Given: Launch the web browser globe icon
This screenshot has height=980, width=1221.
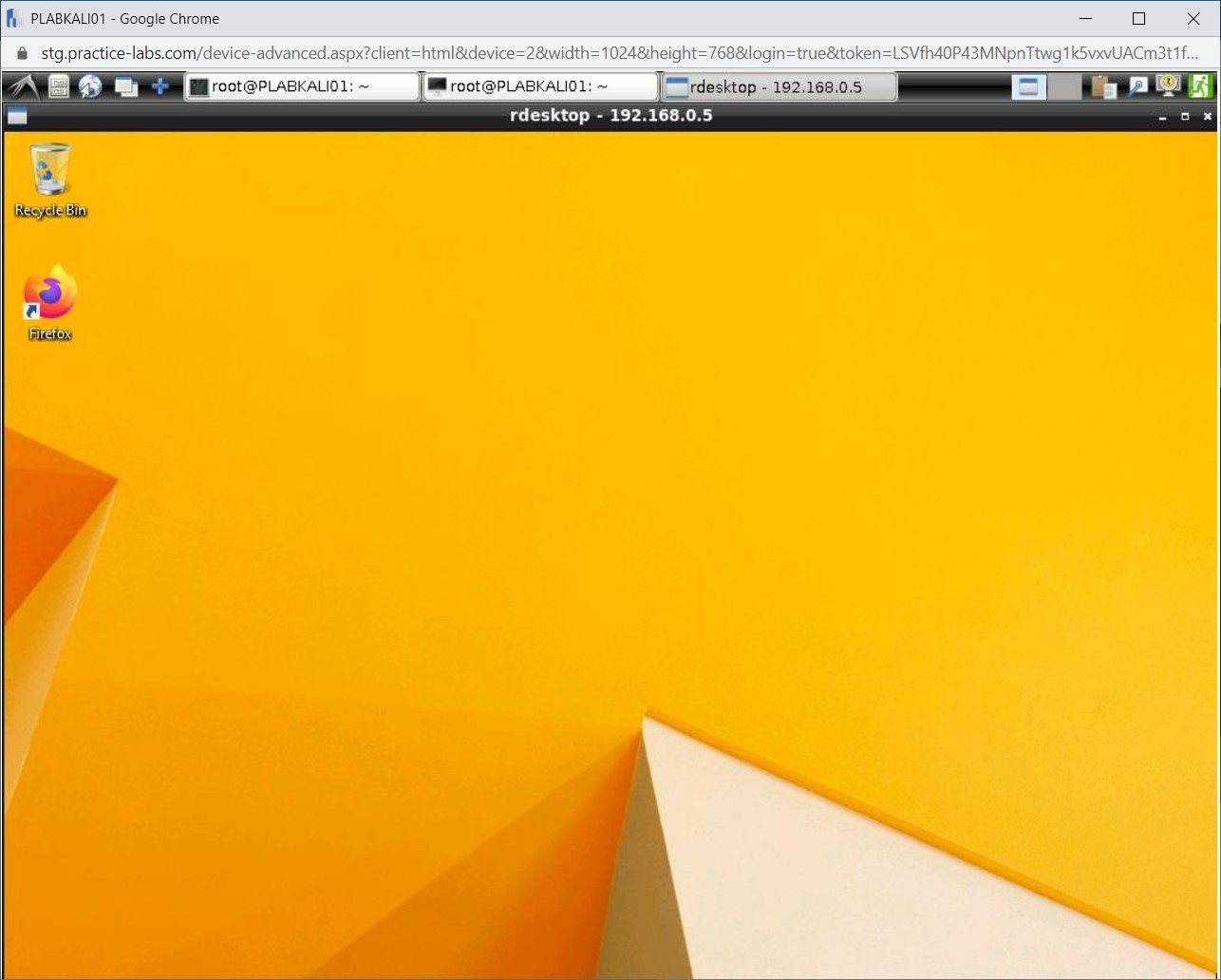Looking at the screenshot, I should [91, 86].
